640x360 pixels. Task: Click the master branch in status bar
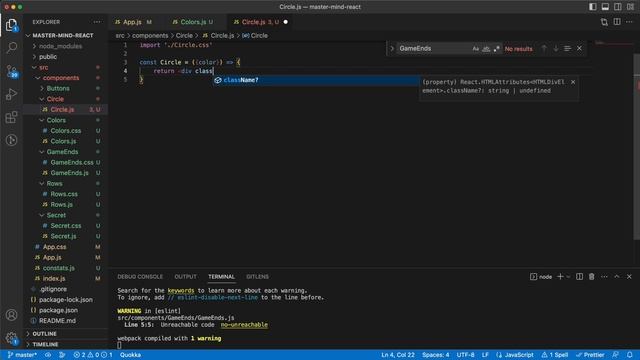pos(22,355)
